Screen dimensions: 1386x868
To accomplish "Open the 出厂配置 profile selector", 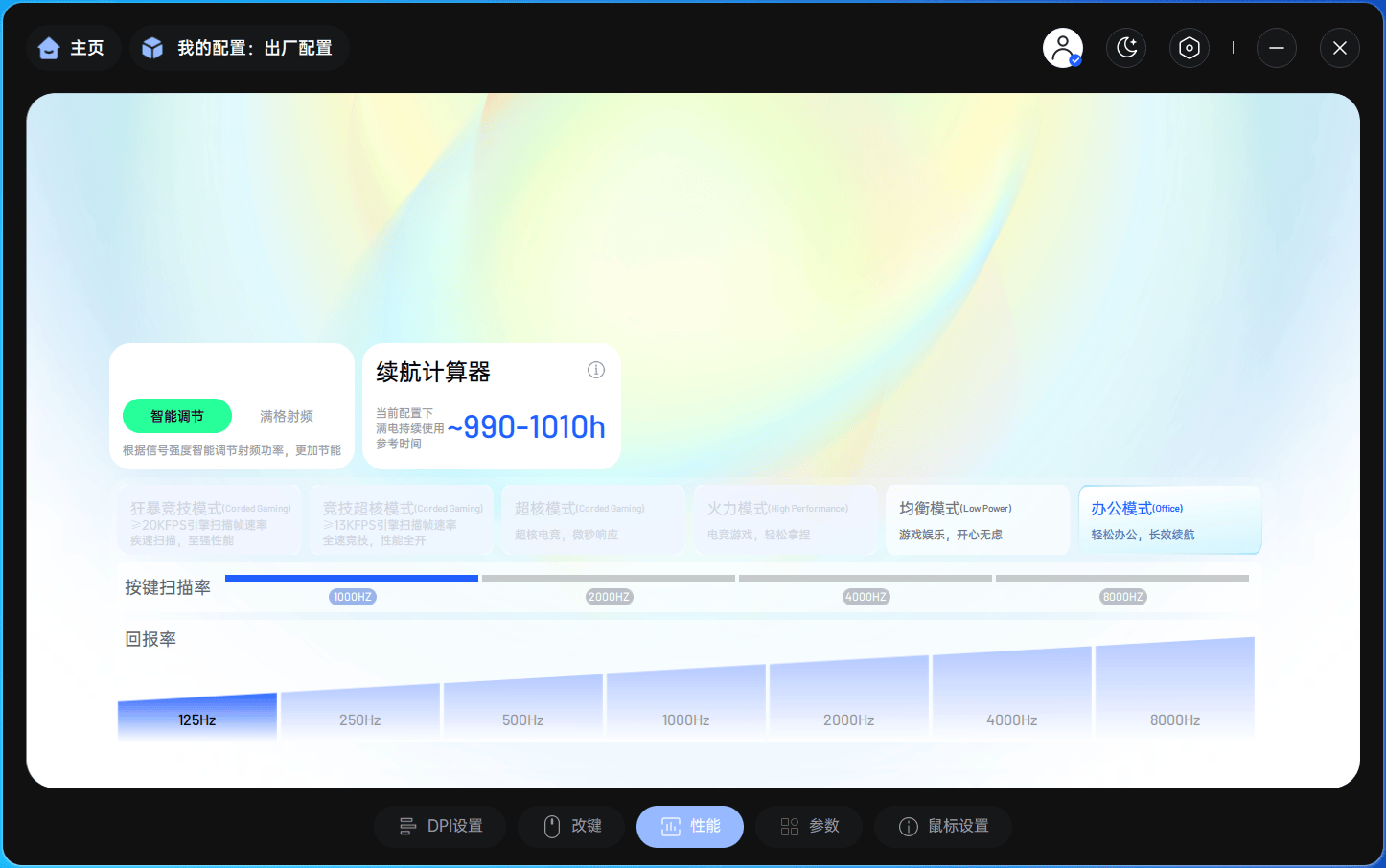I will point(238,47).
